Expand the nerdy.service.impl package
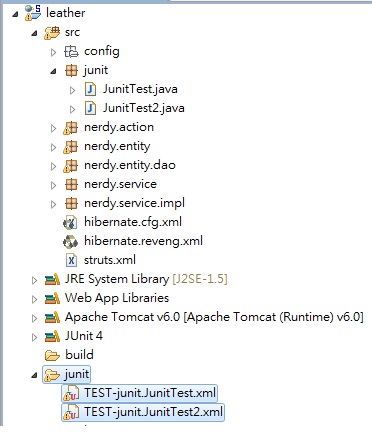Screen dimensions: 372x432 pos(53,204)
